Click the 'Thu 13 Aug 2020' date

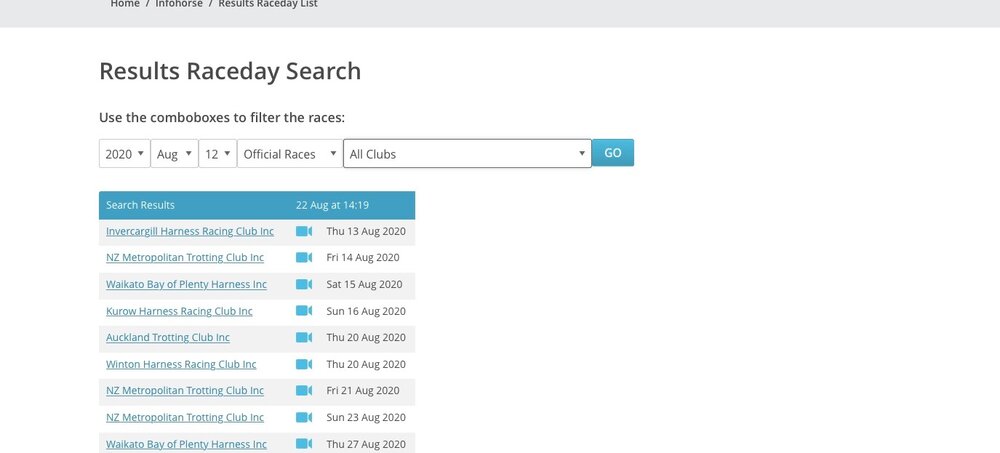(x=366, y=231)
